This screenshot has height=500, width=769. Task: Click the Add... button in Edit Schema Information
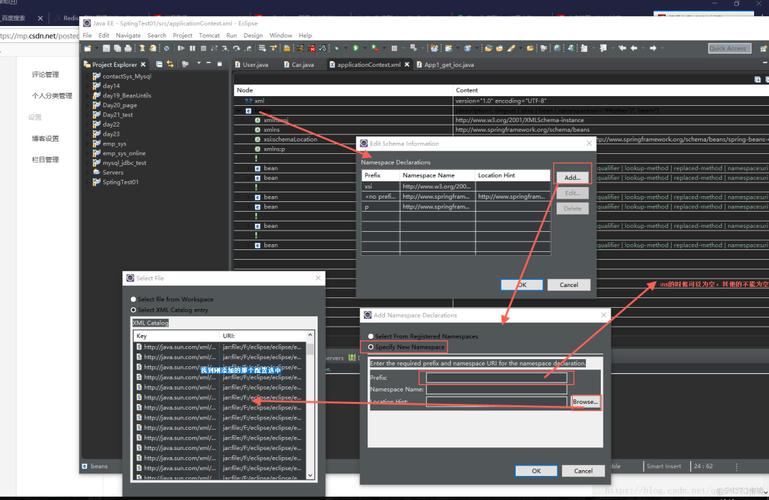coord(571,177)
